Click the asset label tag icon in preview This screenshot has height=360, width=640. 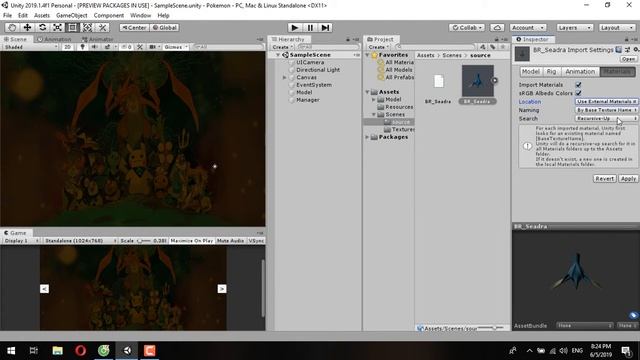pos(633,315)
